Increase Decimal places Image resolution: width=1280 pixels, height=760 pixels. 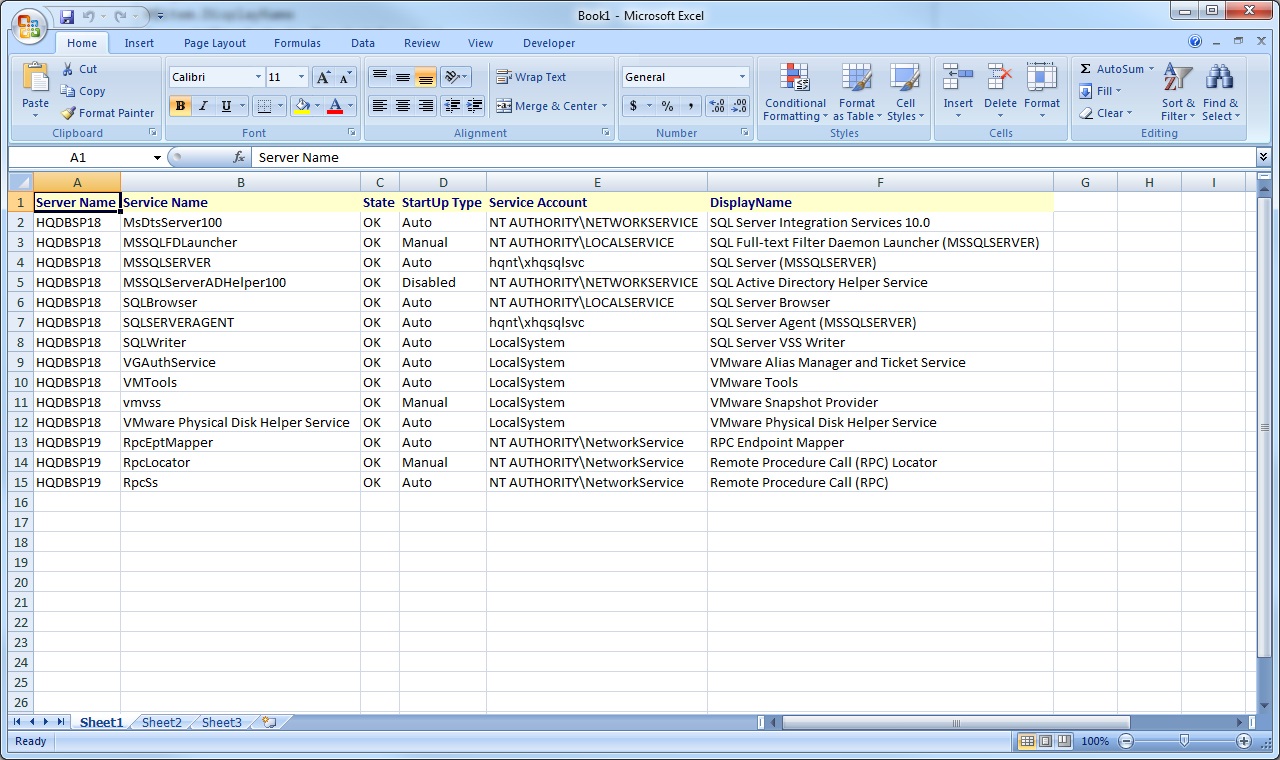point(716,106)
